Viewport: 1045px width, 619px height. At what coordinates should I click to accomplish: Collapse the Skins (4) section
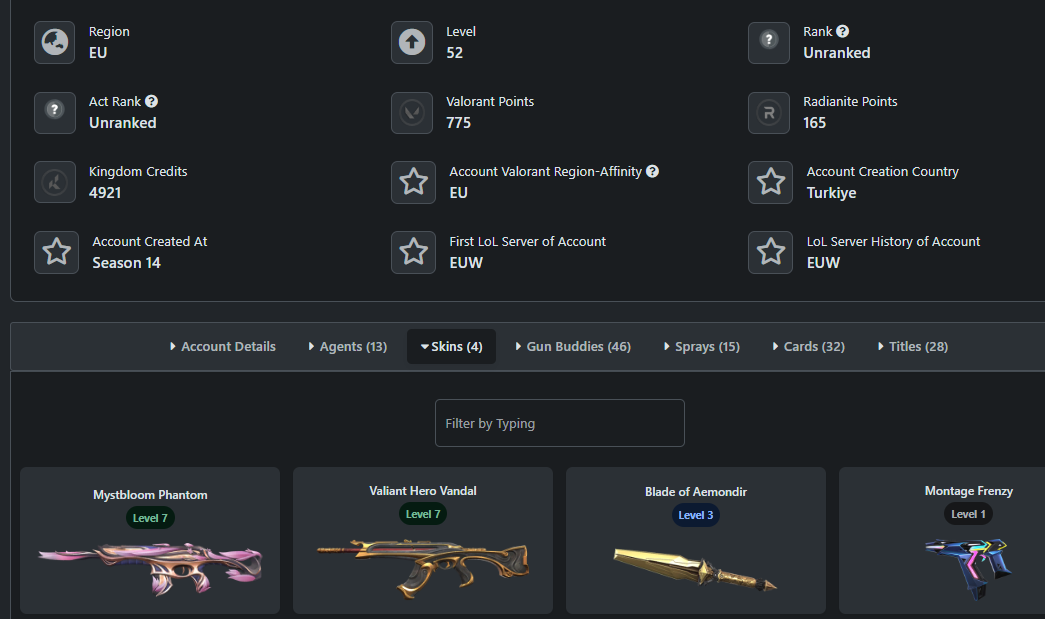coord(451,346)
